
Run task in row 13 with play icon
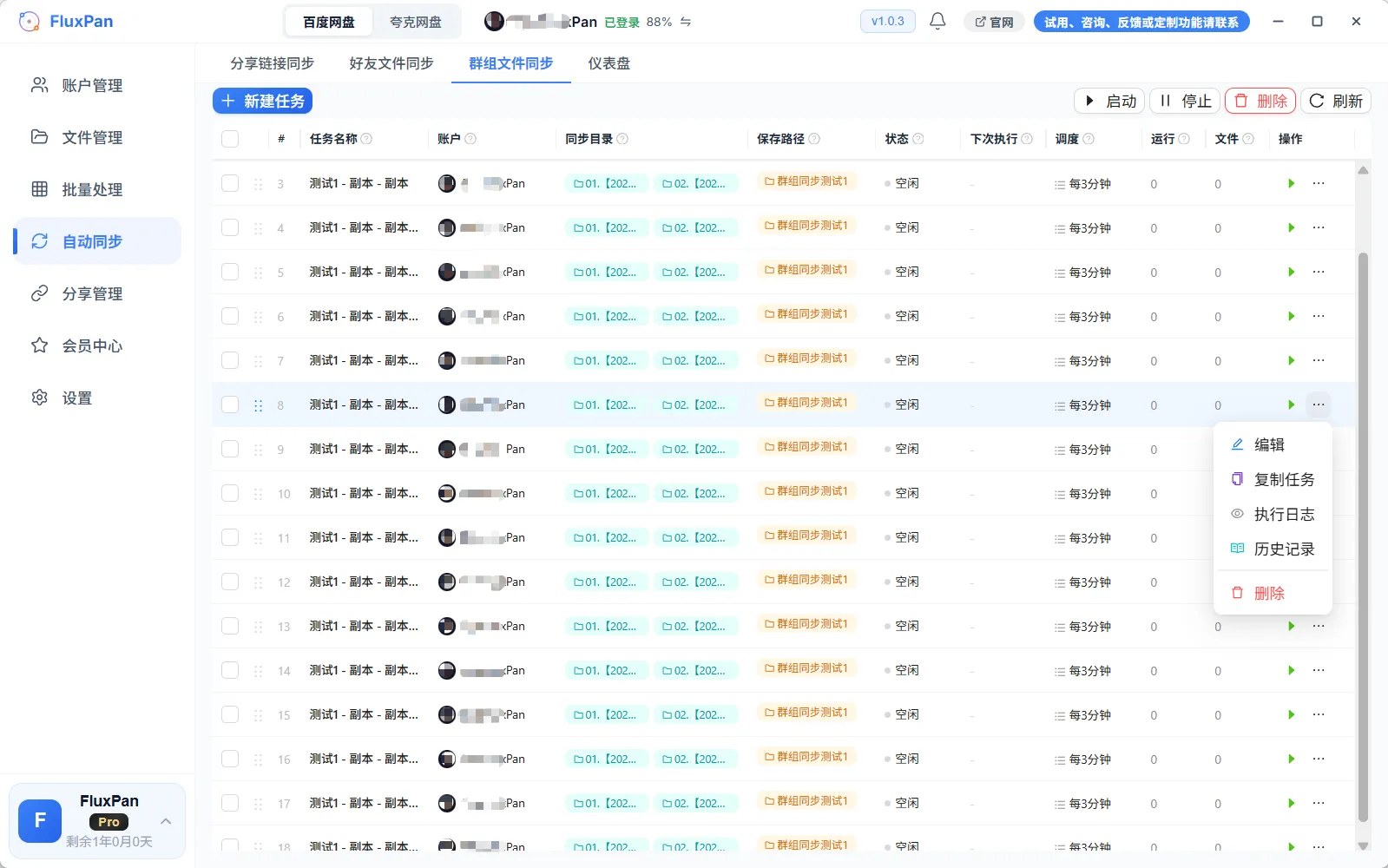1291,626
